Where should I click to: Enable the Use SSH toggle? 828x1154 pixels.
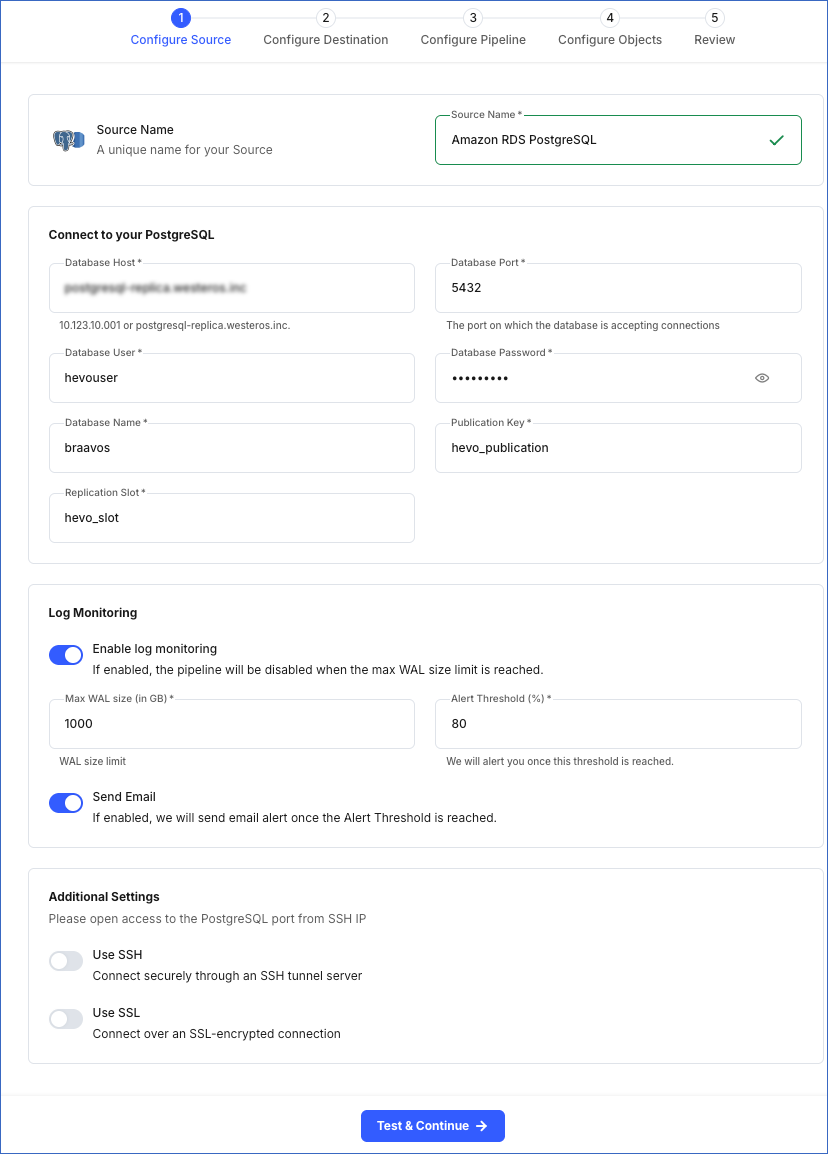click(66, 961)
